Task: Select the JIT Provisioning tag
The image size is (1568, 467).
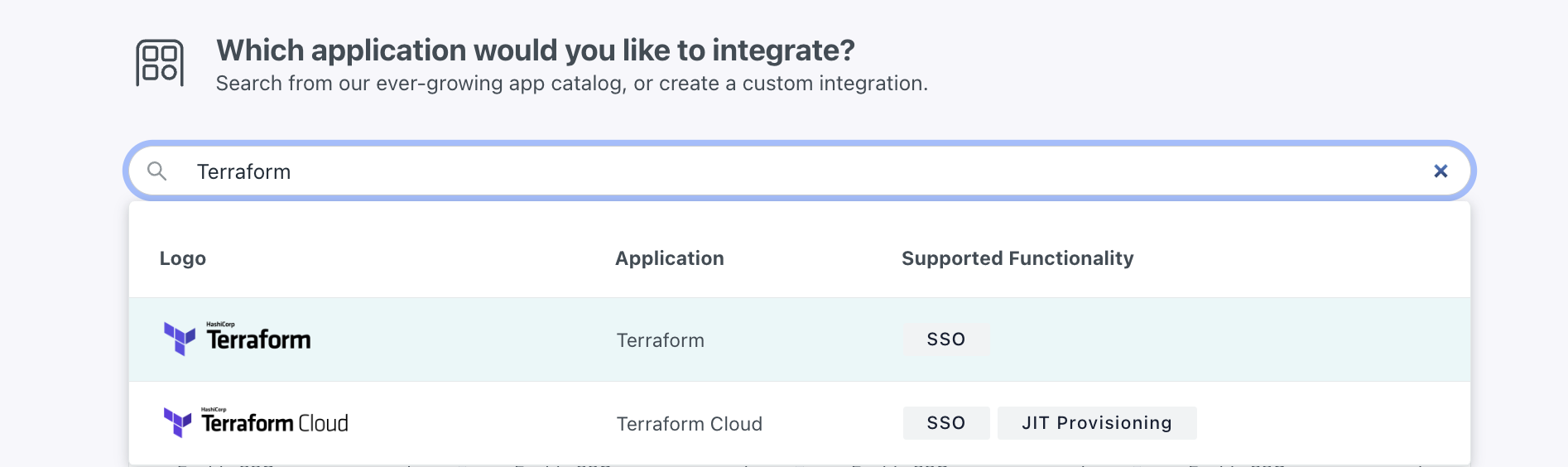Action: (1096, 423)
